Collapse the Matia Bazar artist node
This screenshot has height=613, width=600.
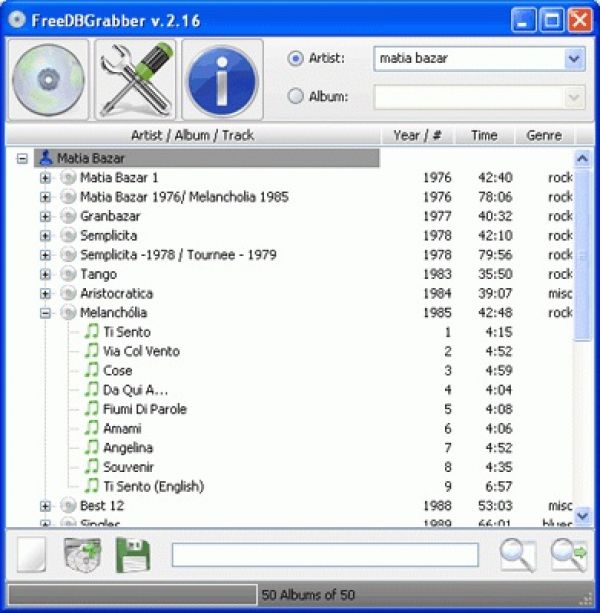click(x=22, y=159)
